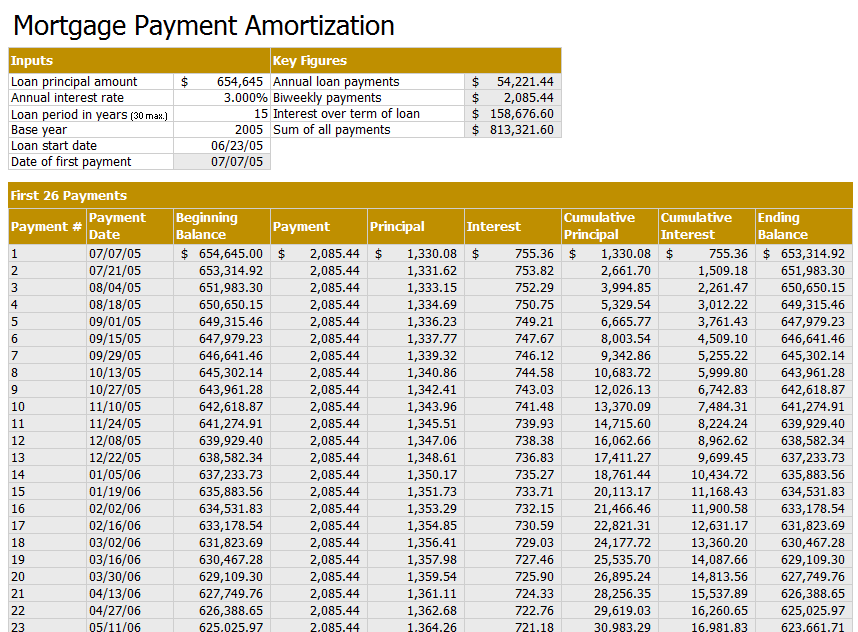The height and width of the screenshot is (632, 858).
Task: Click the Key Figures section header
Action: (416, 61)
